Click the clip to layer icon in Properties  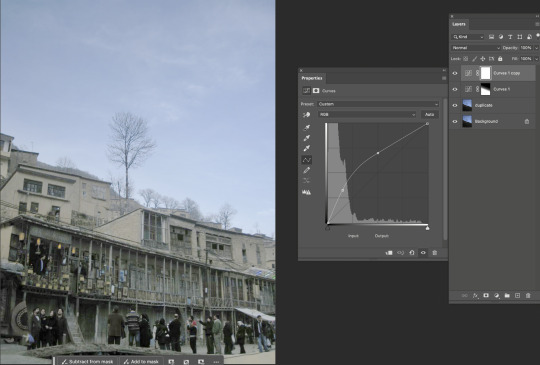pyautogui.click(x=389, y=253)
